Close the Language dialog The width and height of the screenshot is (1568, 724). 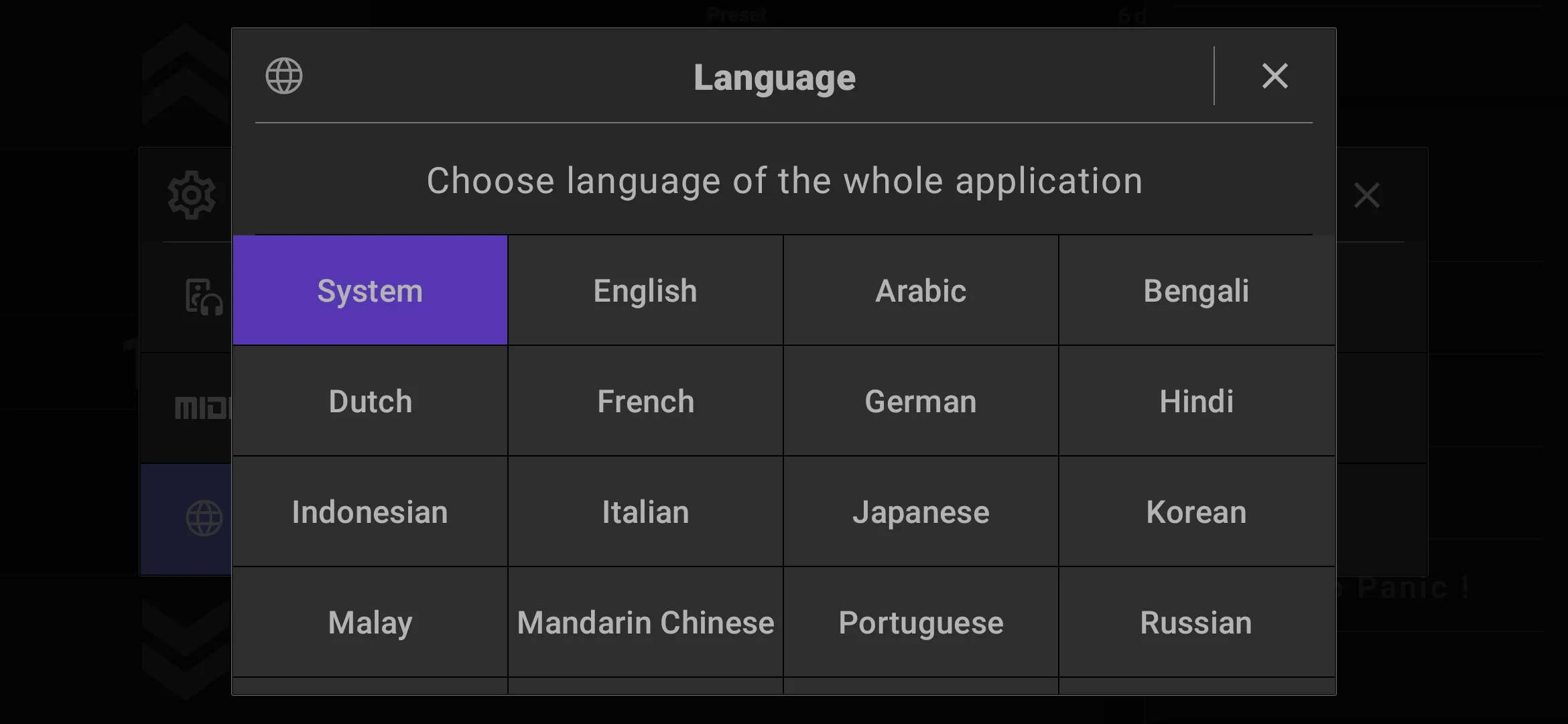[x=1275, y=76]
